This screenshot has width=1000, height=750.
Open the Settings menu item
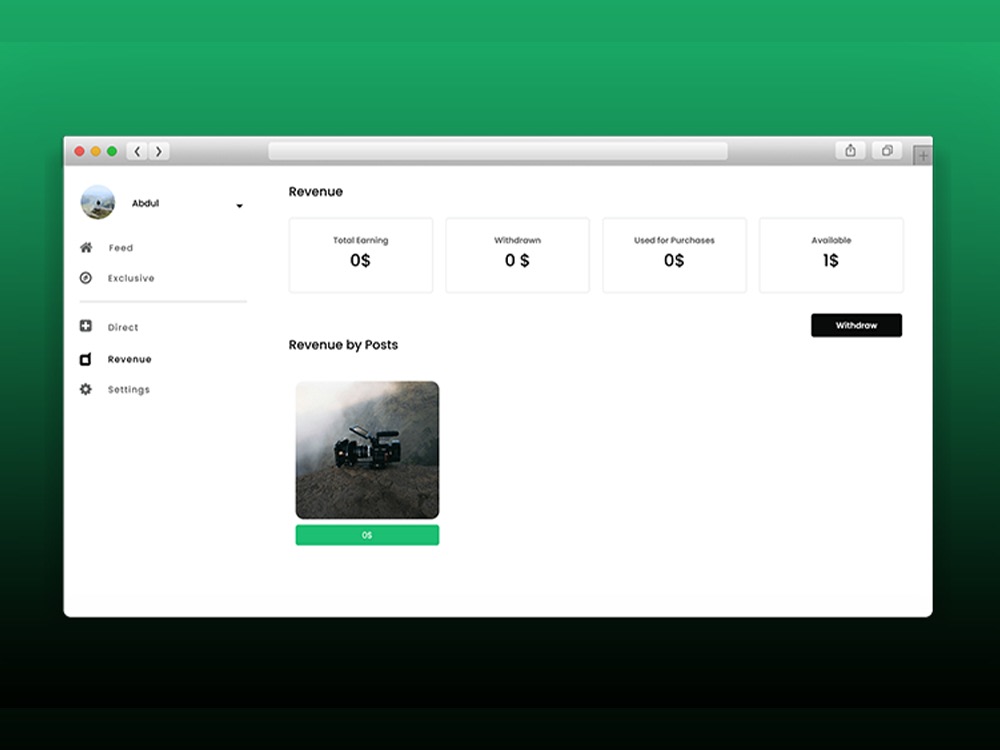pyautogui.click(x=128, y=390)
